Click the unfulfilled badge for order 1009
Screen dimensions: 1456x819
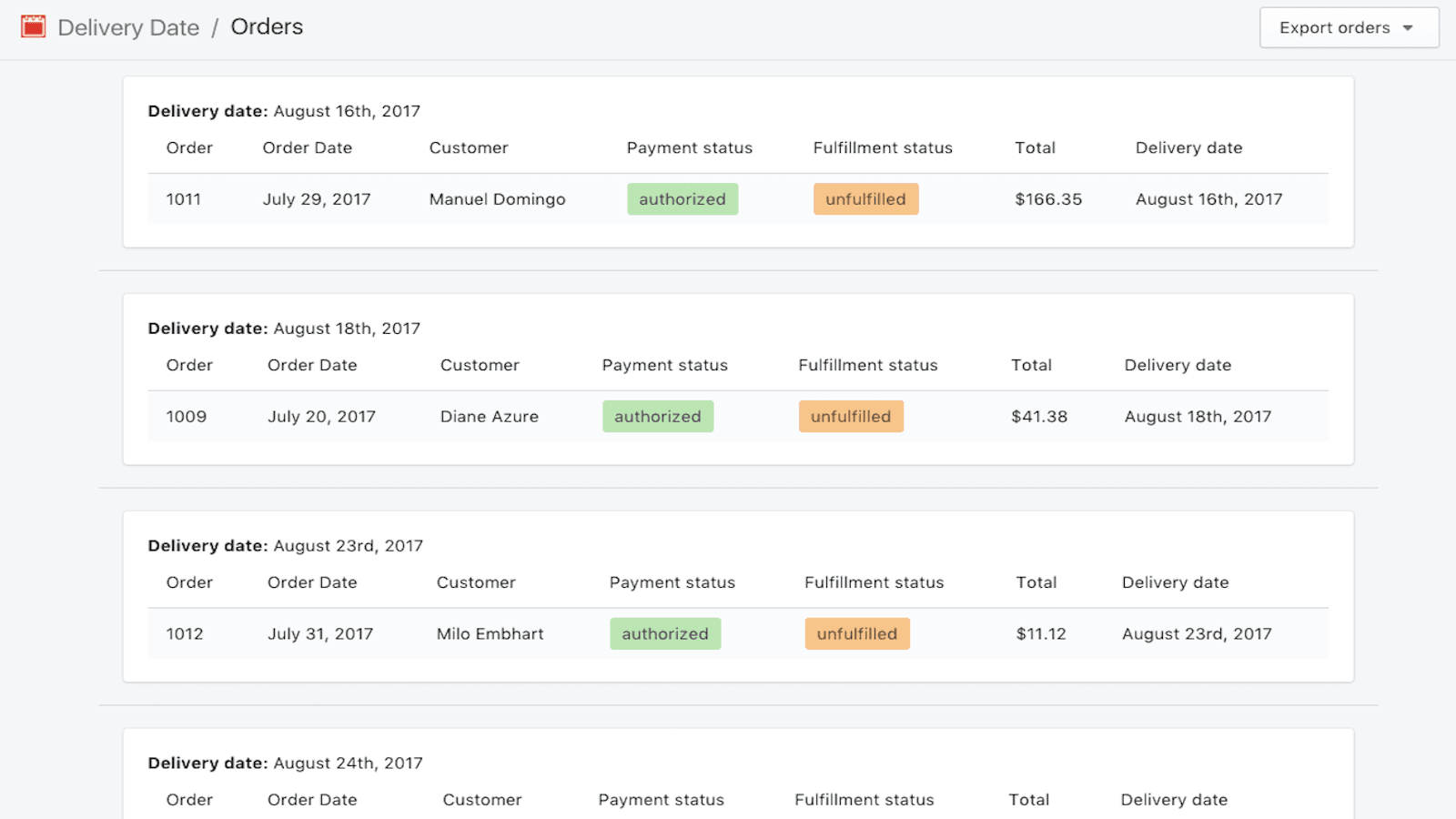click(x=851, y=416)
